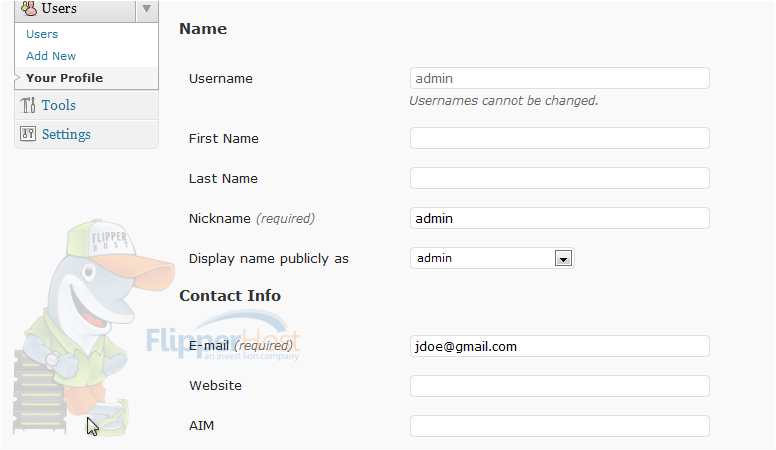Click the FlipperHost logo watermark

point(223,335)
